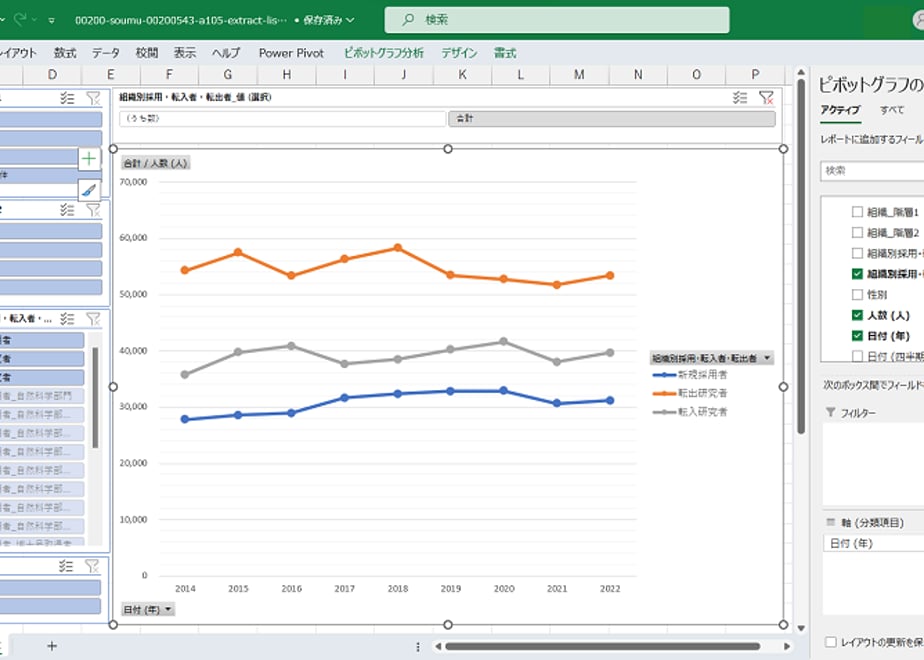This screenshot has height=660, width=924.
Task: Open the 日付 (年) item in the axis area
Action: (874, 543)
